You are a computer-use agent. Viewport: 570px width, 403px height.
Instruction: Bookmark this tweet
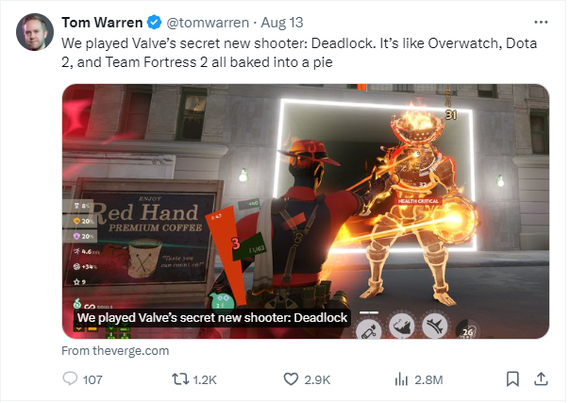[513, 379]
